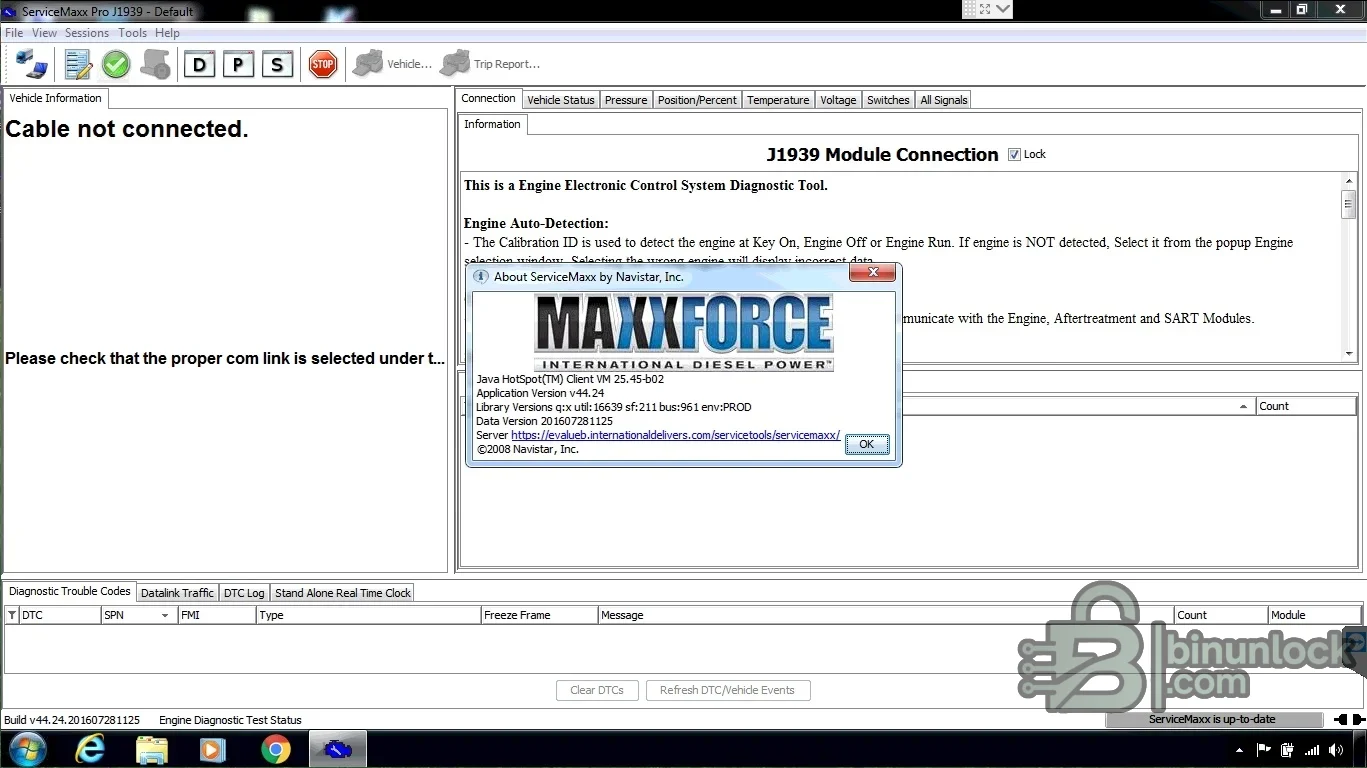The height and width of the screenshot is (768, 1367).
Task: Click the network signal tray icon
Action: (1312, 750)
